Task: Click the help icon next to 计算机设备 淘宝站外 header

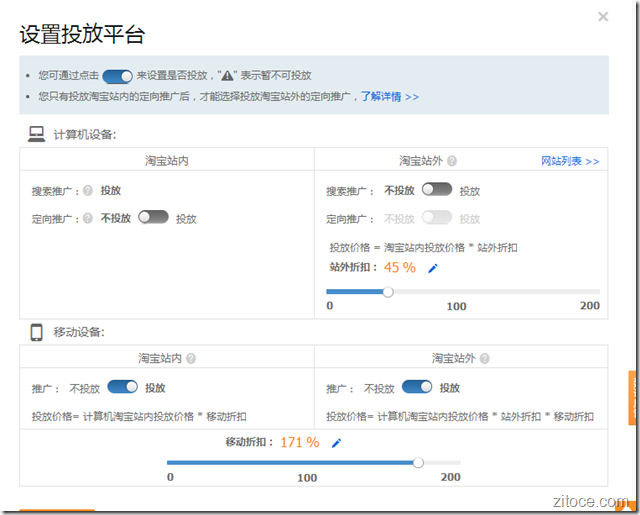Action: click(452, 161)
